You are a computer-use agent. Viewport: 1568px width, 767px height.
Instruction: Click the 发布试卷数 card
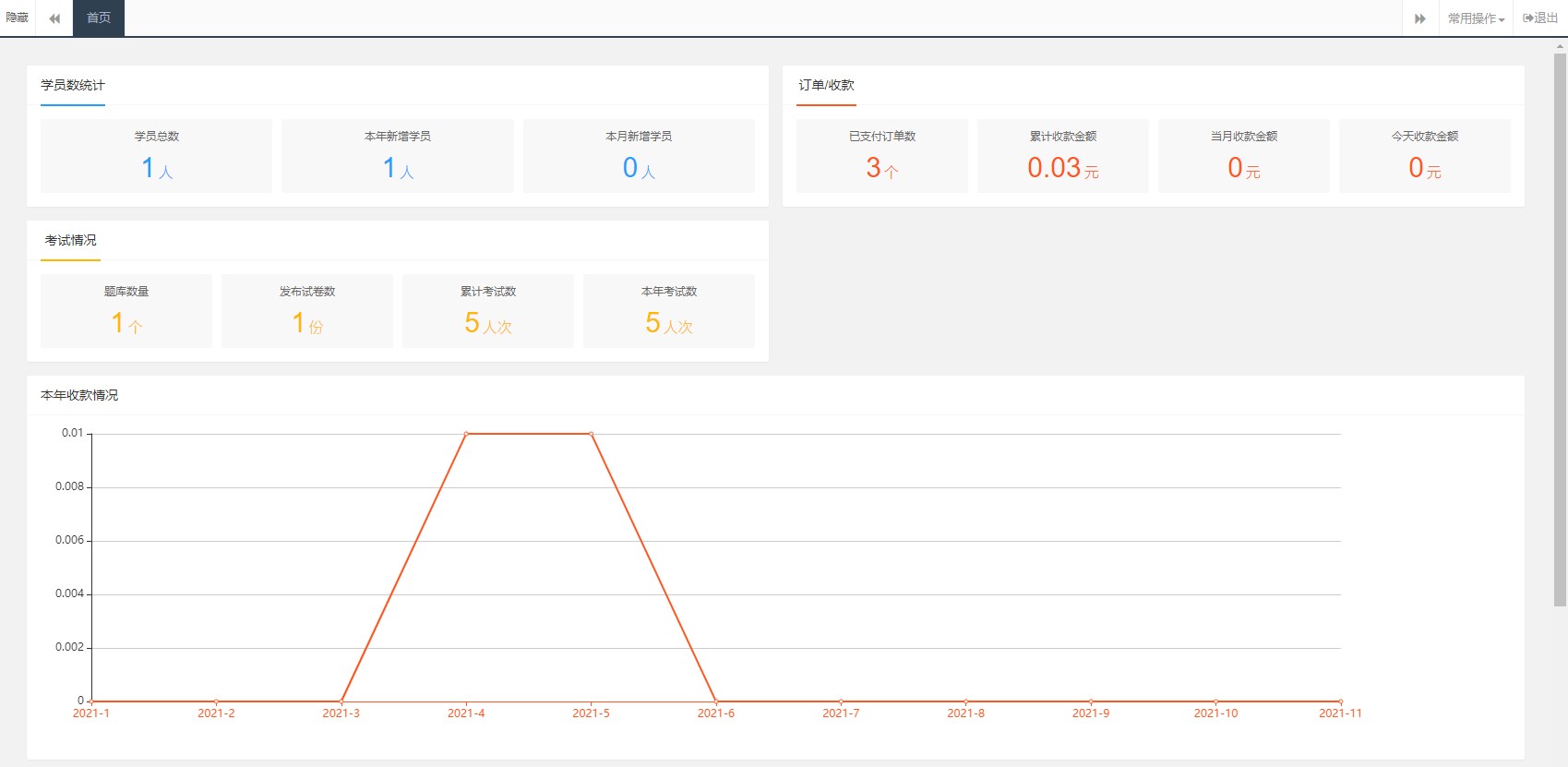coord(307,310)
